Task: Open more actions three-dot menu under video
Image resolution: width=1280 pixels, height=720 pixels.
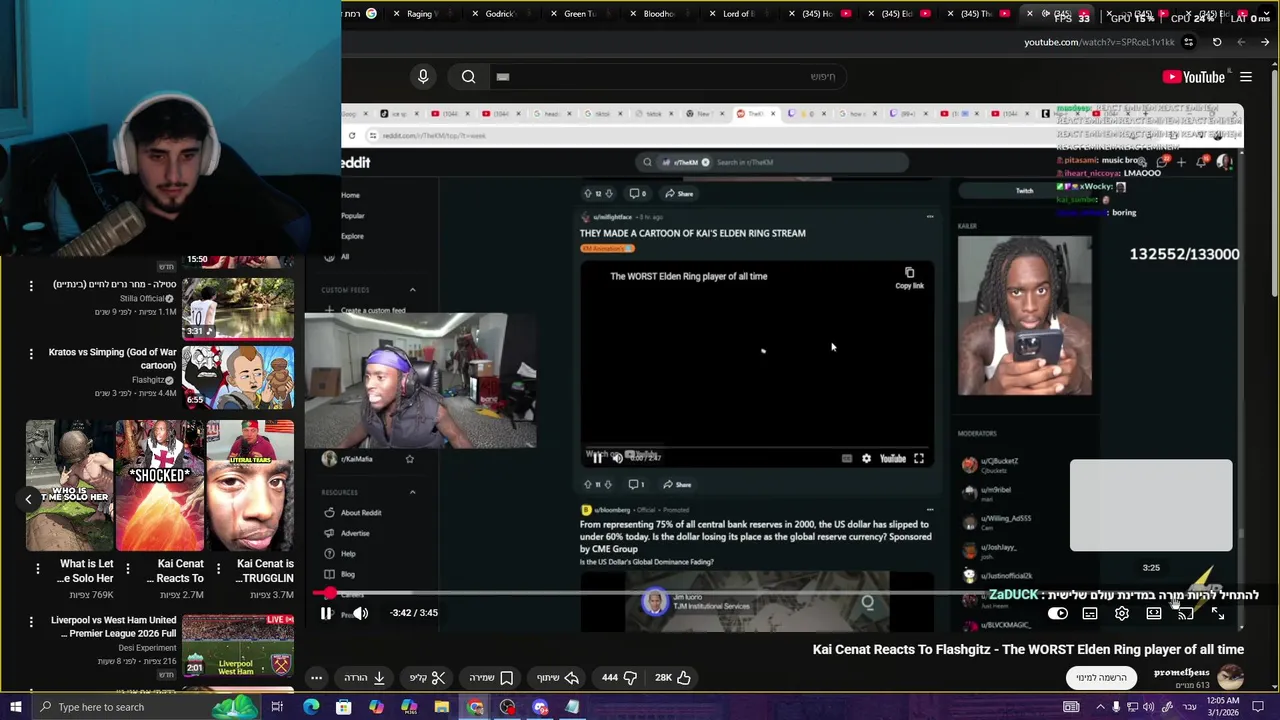Action: 316,678
